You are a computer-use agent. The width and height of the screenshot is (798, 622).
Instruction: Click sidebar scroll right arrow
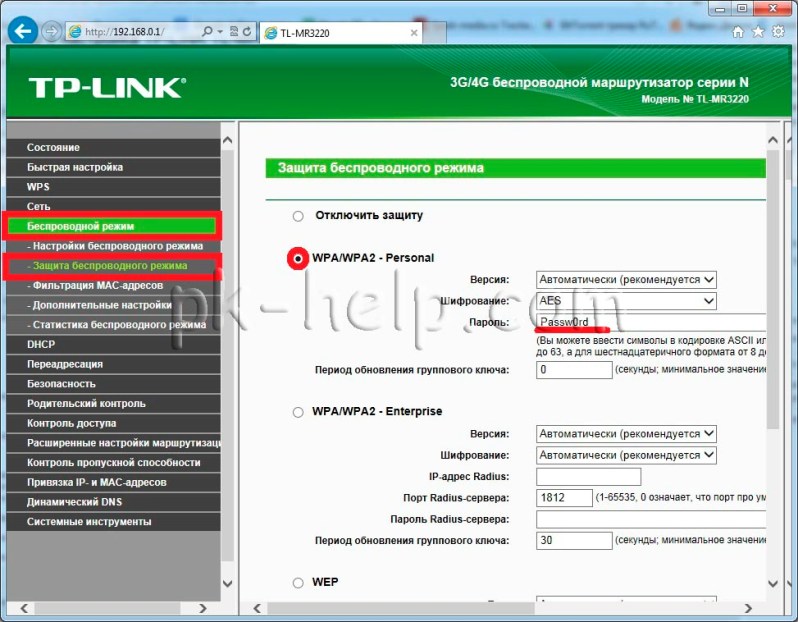tap(203, 608)
